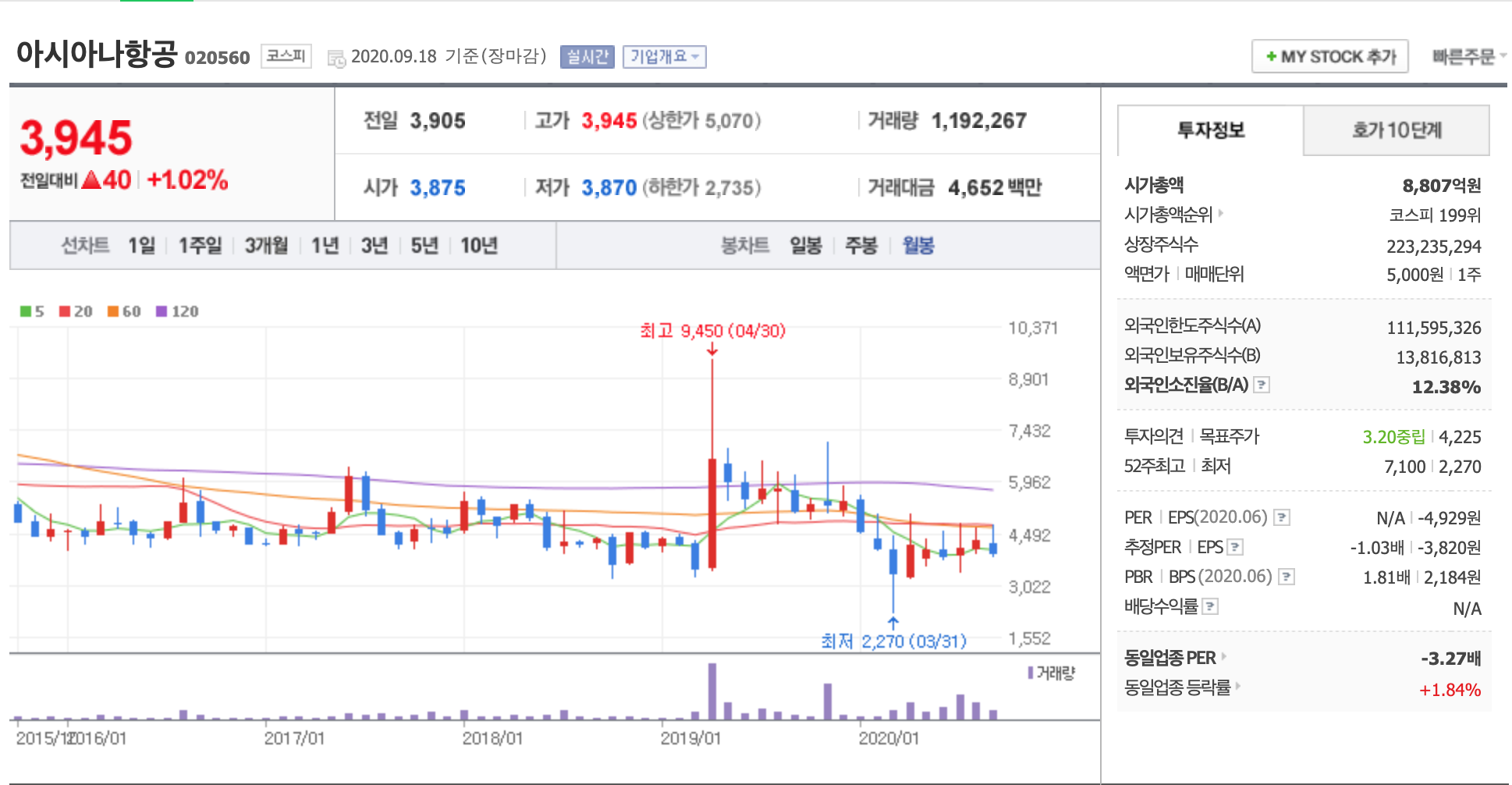Click the 실시간 button
This screenshot has width=1512, height=785.
tap(587, 57)
